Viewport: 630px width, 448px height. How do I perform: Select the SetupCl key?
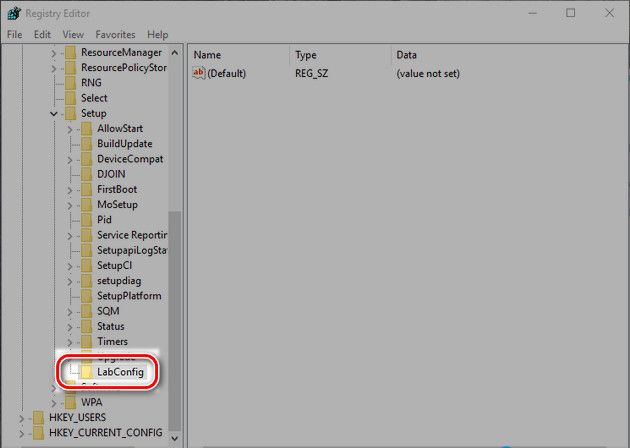[x=115, y=266]
